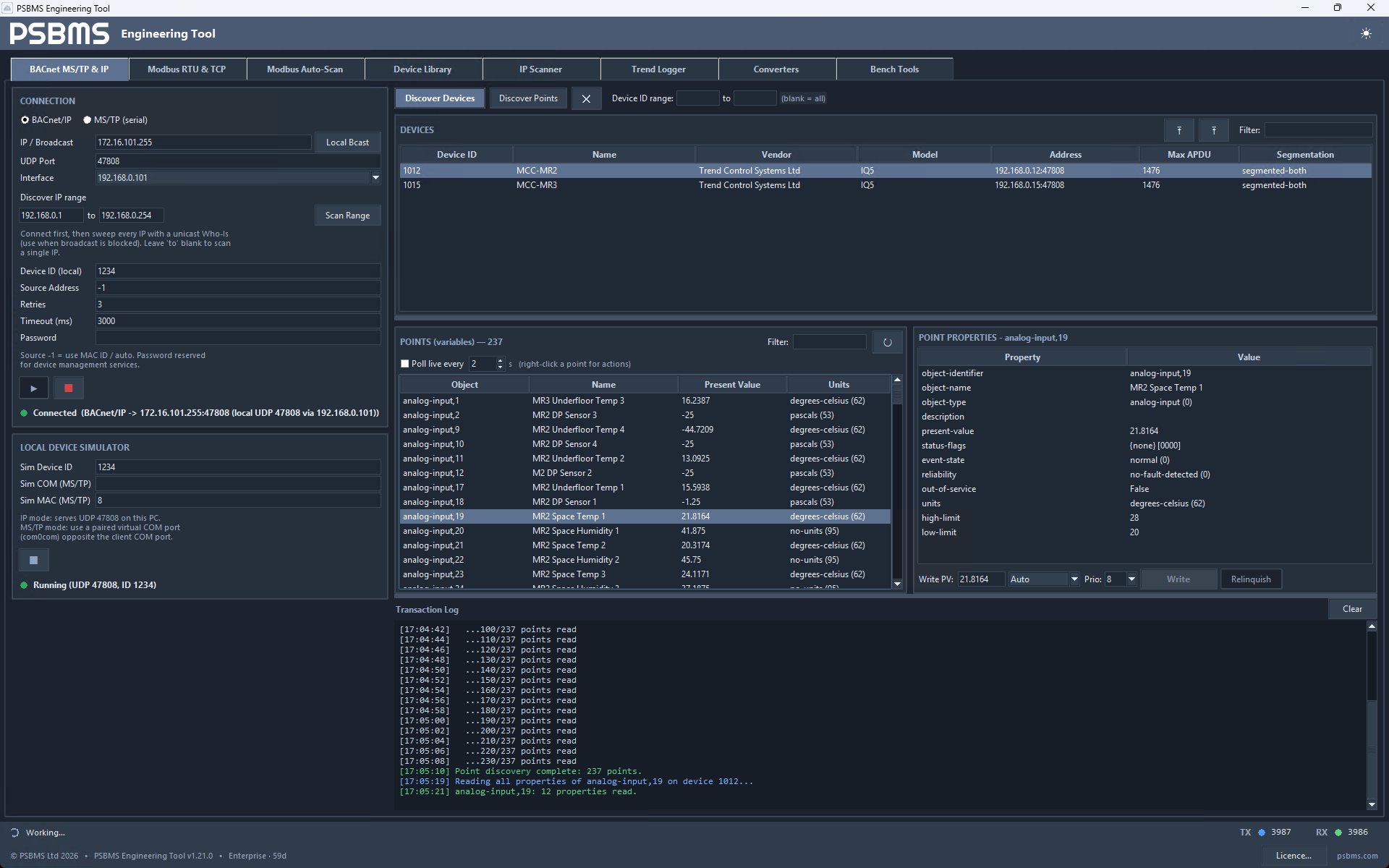This screenshot has height=868, width=1389.
Task: Click the Discover Devices button
Action: 440,98
